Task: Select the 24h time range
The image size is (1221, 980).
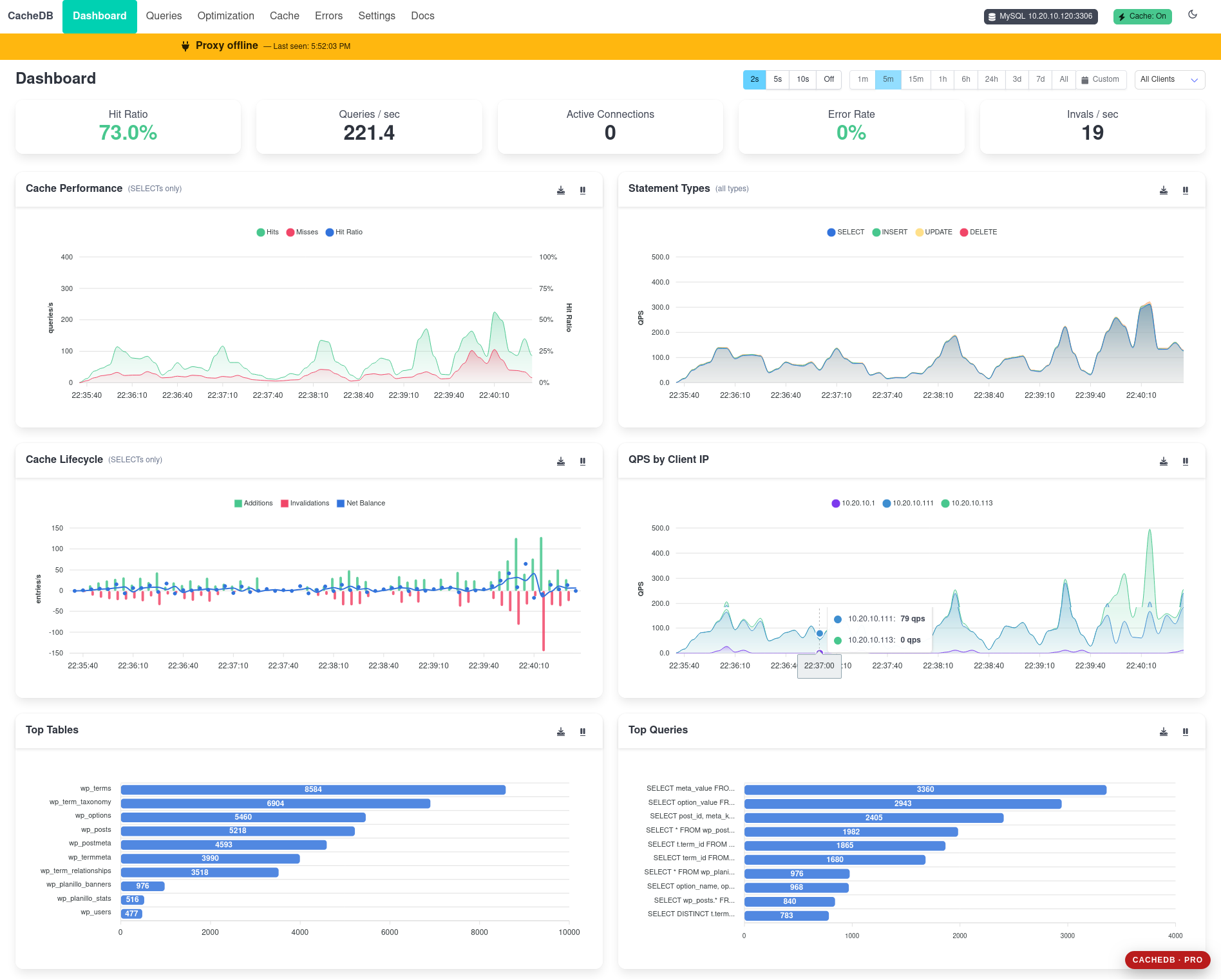Action: pyautogui.click(x=992, y=79)
